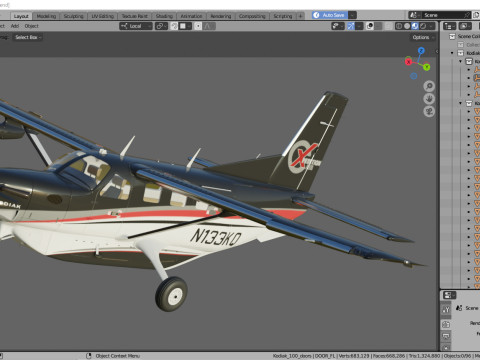Image resolution: width=480 pixels, height=360 pixels.
Task: Open gizmo settings dropdown arrow
Action: tap(359, 26)
